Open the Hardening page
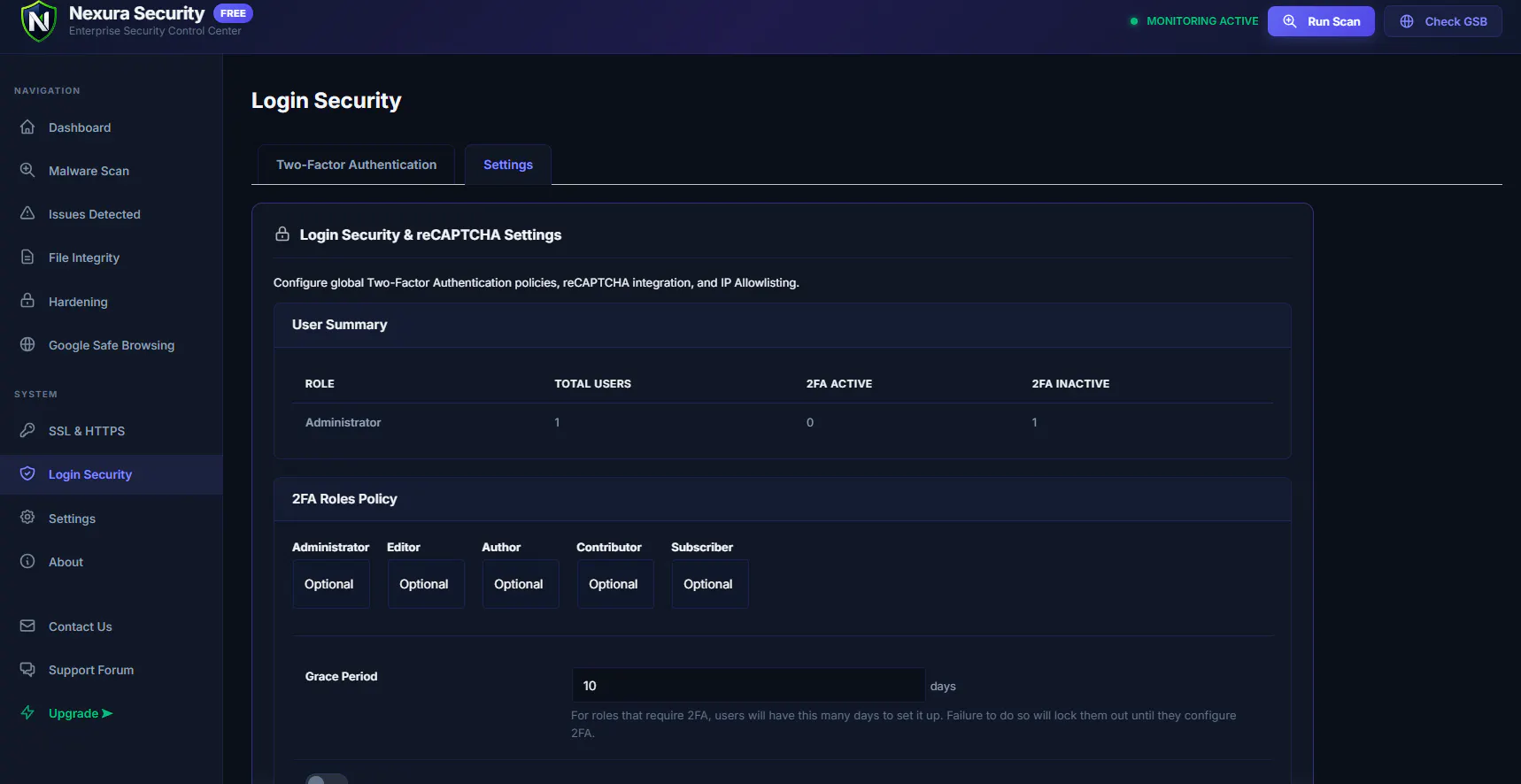Image resolution: width=1521 pixels, height=784 pixels. (112, 302)
